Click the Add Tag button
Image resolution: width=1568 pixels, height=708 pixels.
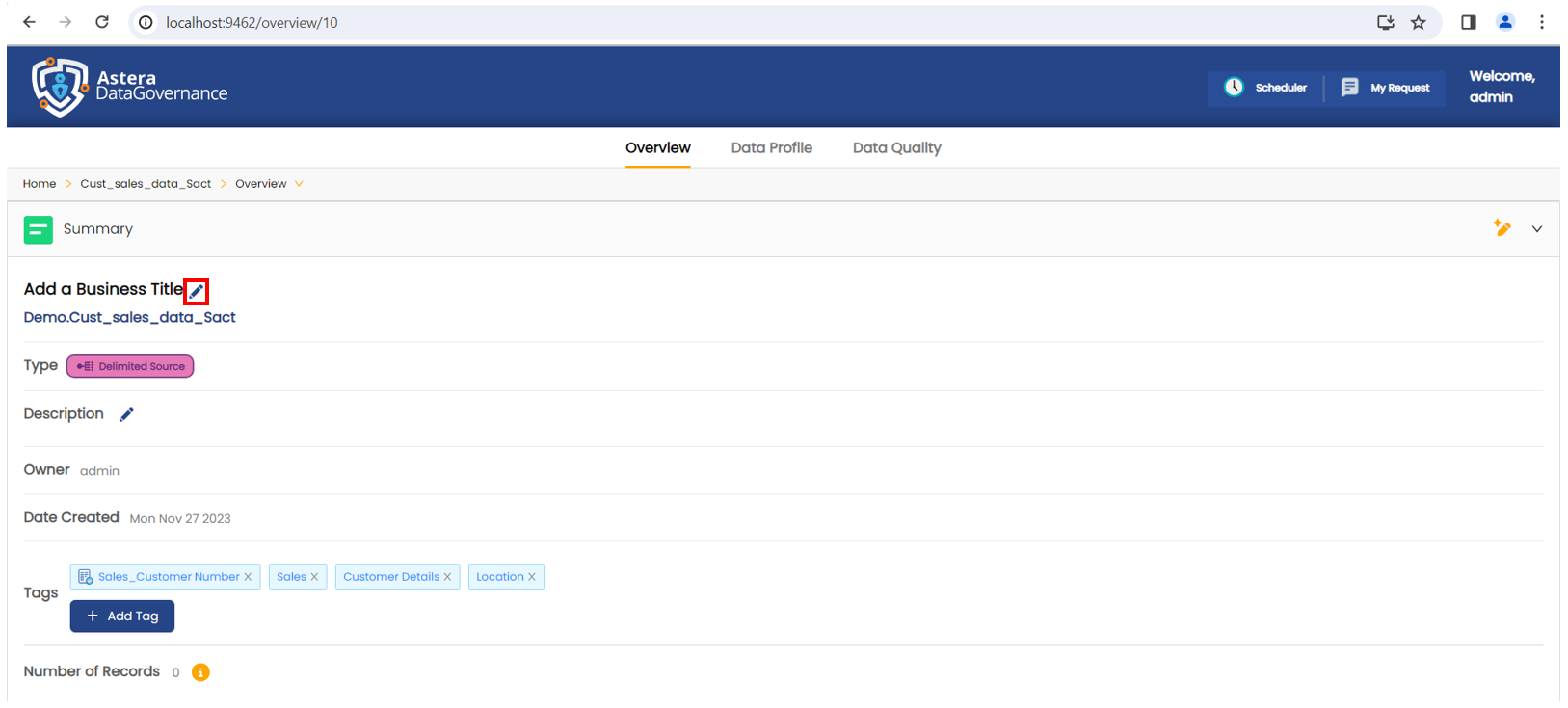(122, 616)
